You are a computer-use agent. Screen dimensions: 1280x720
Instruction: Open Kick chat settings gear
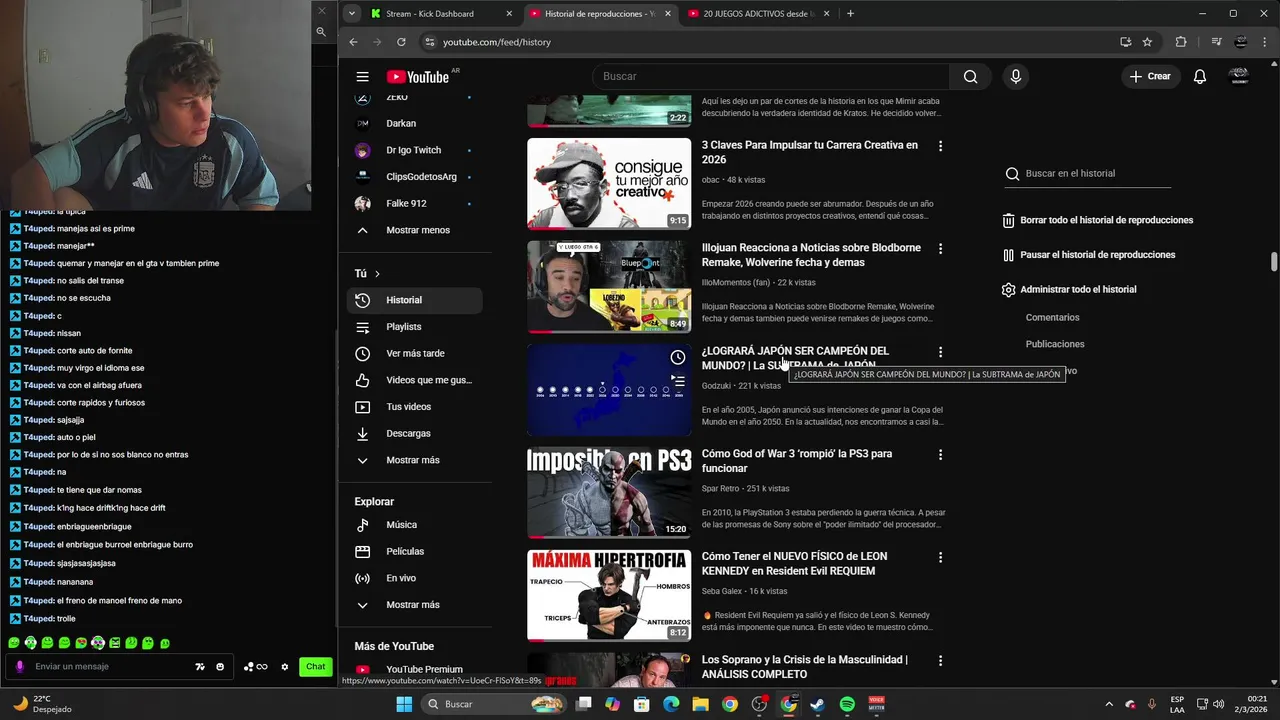[285, 667]
